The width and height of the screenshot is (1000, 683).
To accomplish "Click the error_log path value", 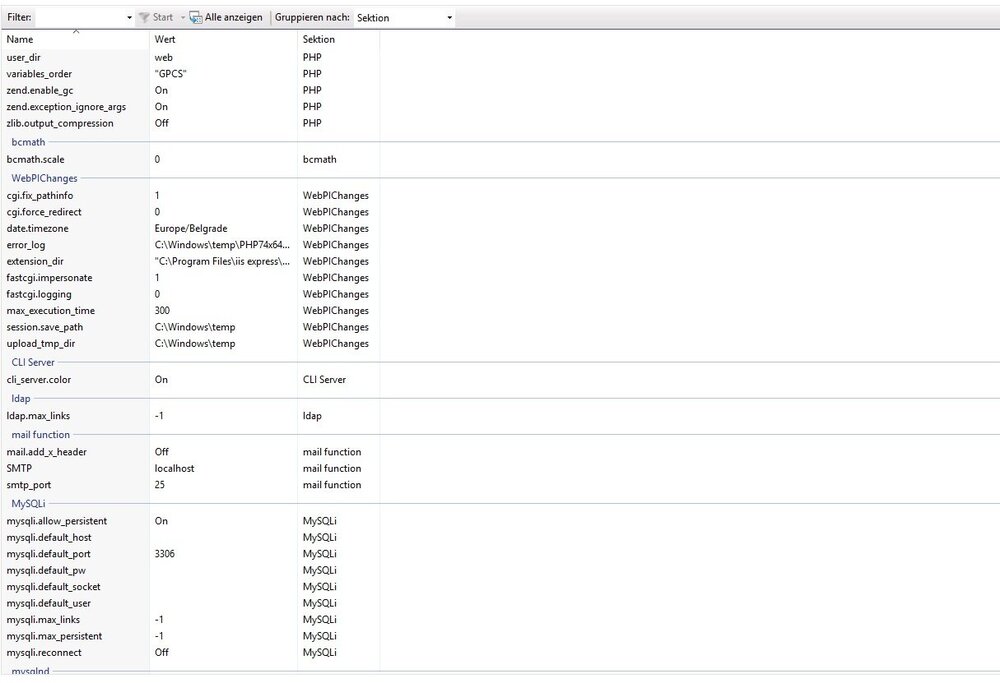I will tap(222, 245).
